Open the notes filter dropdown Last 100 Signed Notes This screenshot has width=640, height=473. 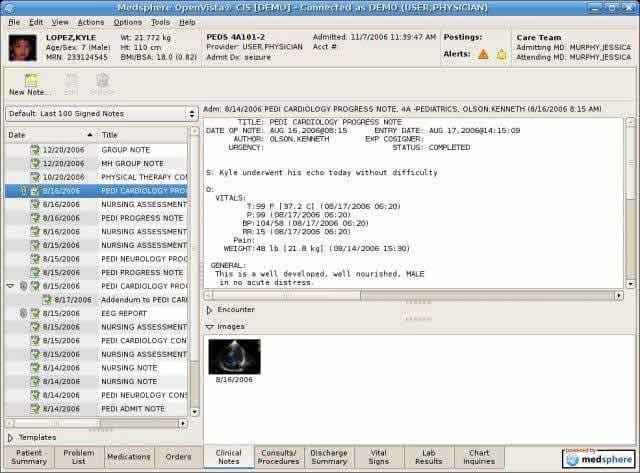click(102, 114)
